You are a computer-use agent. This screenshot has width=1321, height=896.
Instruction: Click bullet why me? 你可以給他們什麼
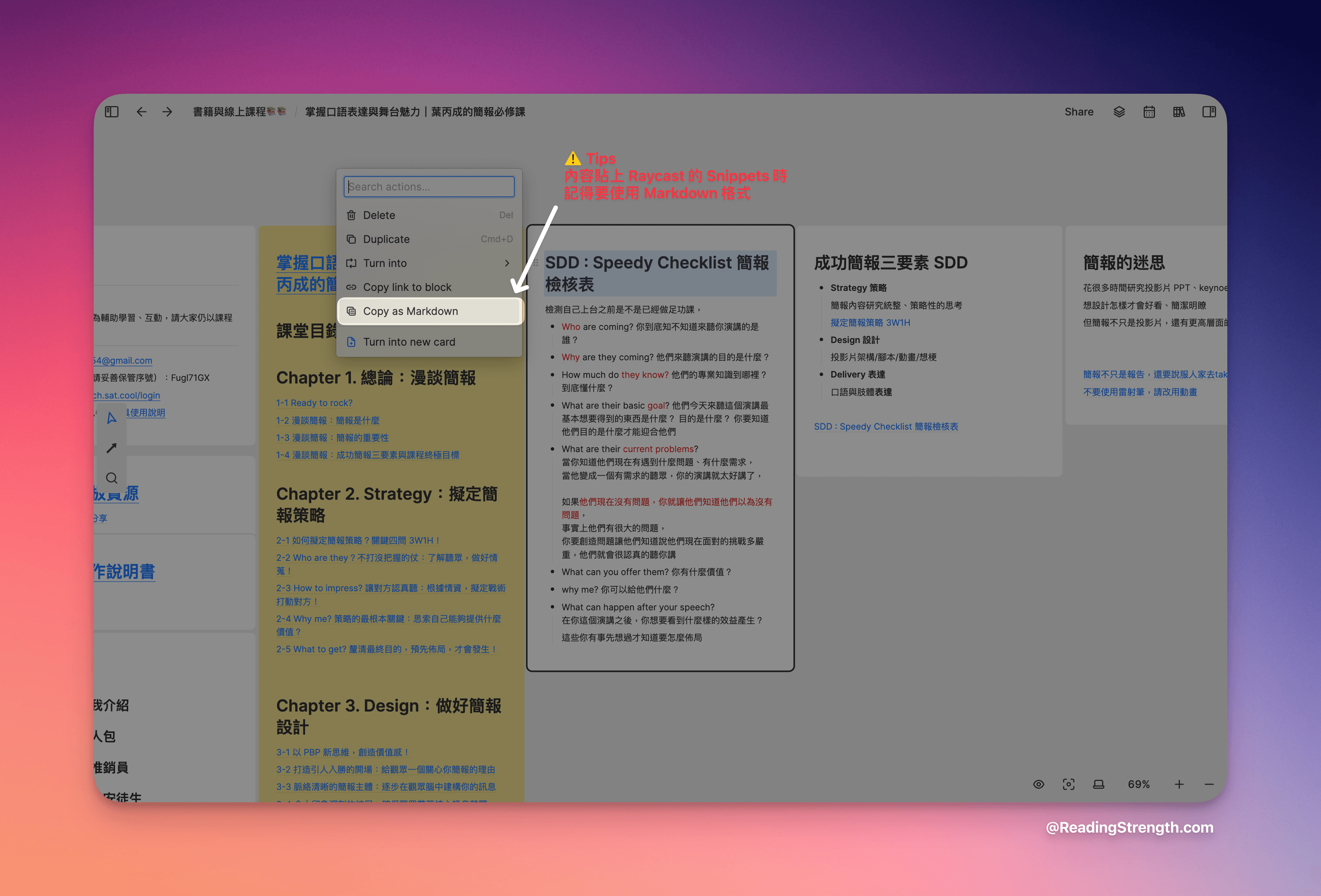(x=620, y=590)
